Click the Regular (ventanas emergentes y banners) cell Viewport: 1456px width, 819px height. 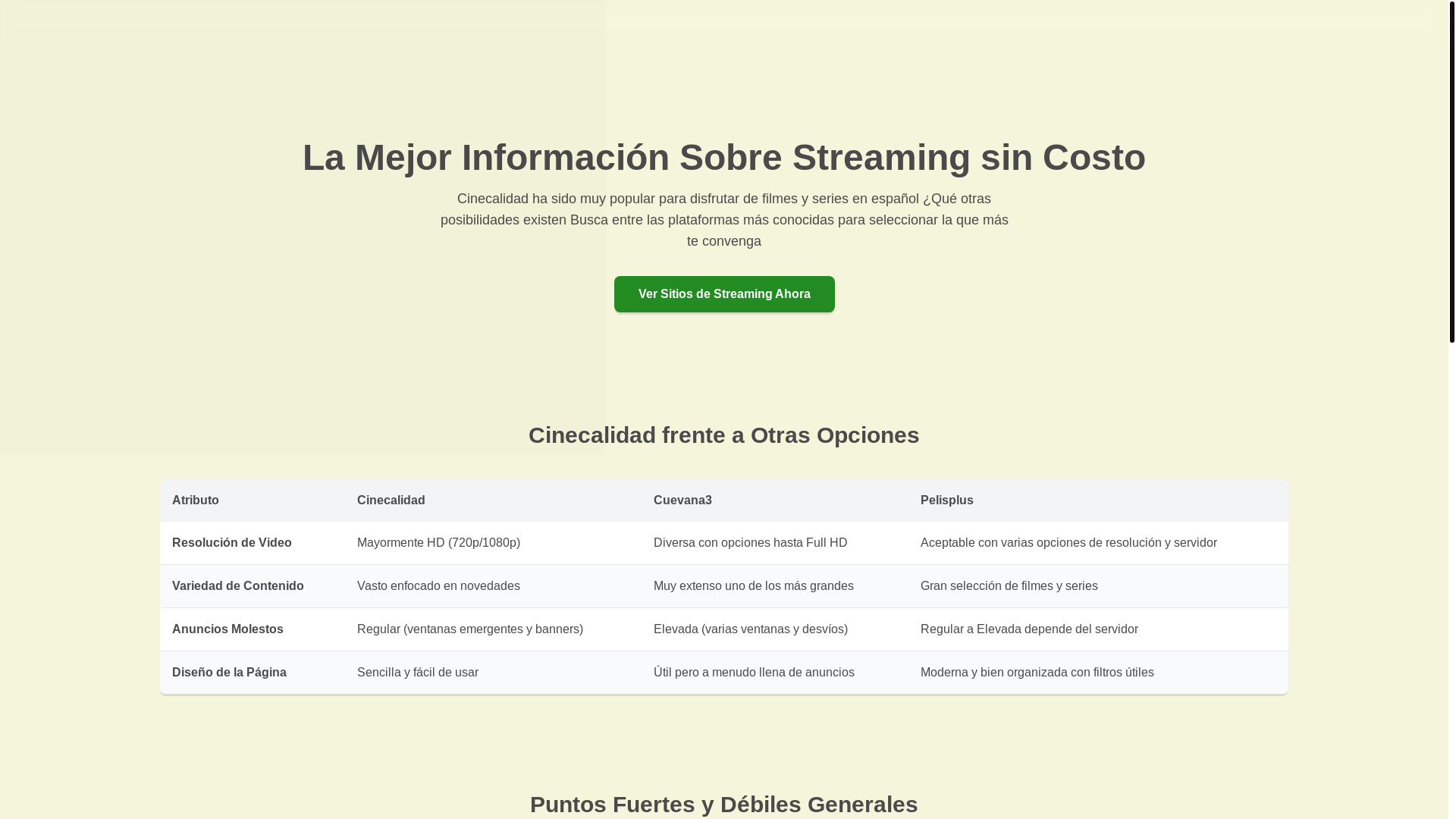click(x=493, y=629)
